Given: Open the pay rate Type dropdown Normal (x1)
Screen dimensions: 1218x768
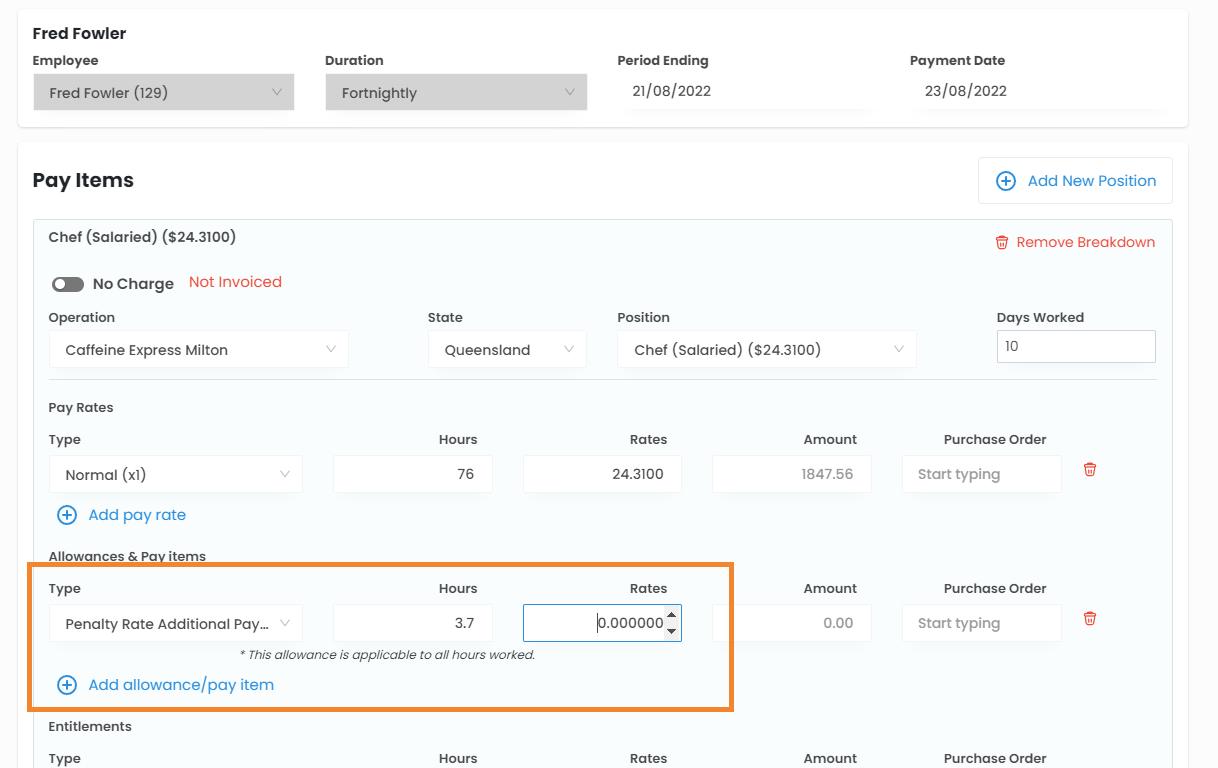Looking at the screenshot, I should point(176,474).
